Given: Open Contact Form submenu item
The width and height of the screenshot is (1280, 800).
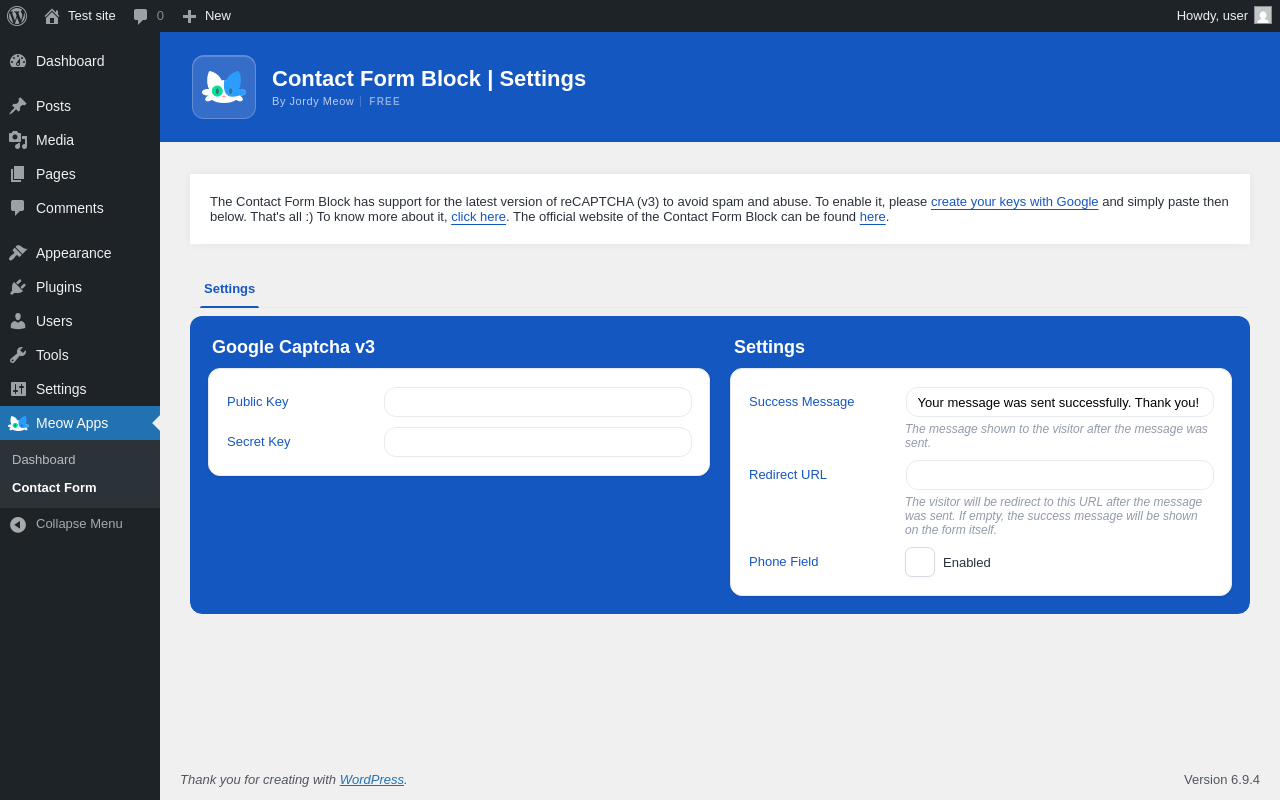Looking at the screenshot, I should click(x=54, y=488).
